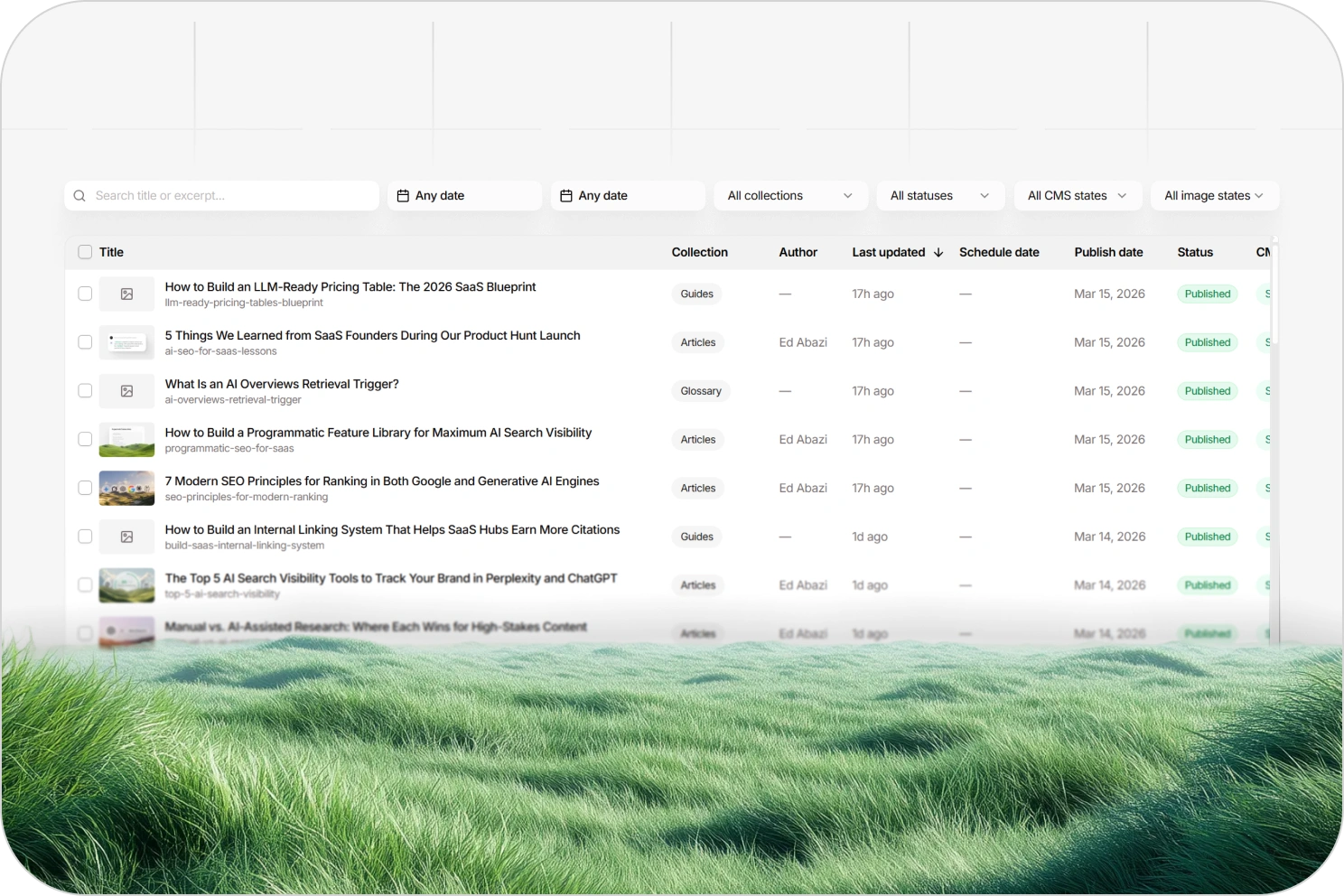
Task: Select all rows with the header checkbox
Action: point(84,252)
